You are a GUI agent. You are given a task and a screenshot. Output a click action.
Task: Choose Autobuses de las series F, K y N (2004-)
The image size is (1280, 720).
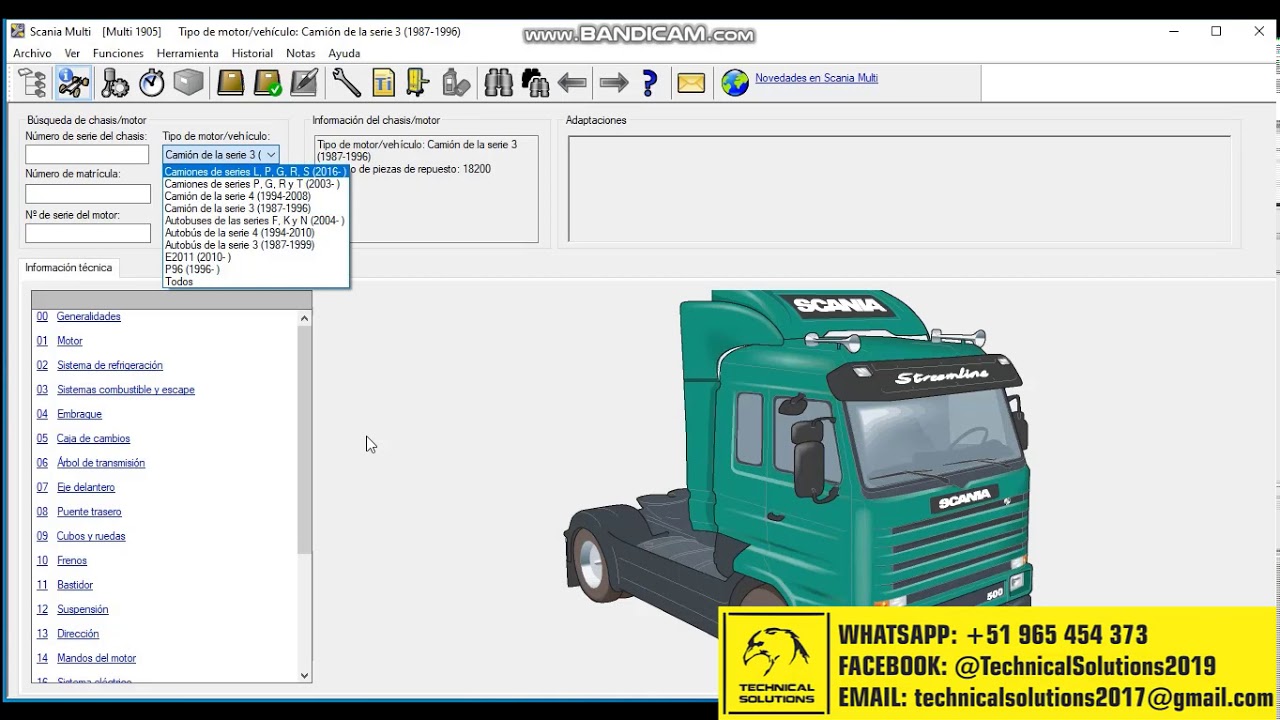click(255, 220)
